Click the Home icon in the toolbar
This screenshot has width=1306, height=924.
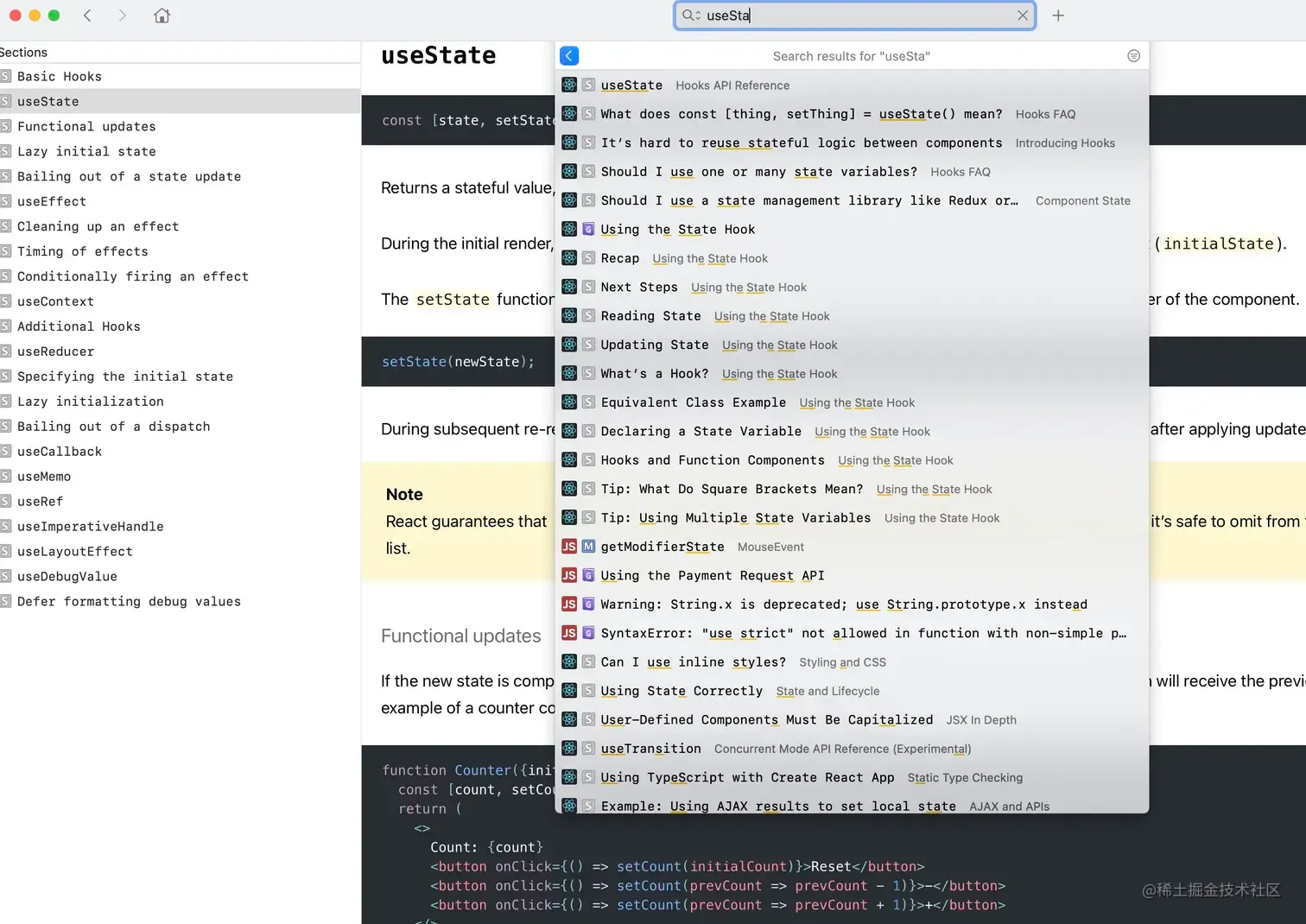pyautogui.click(x=162, y=16)
